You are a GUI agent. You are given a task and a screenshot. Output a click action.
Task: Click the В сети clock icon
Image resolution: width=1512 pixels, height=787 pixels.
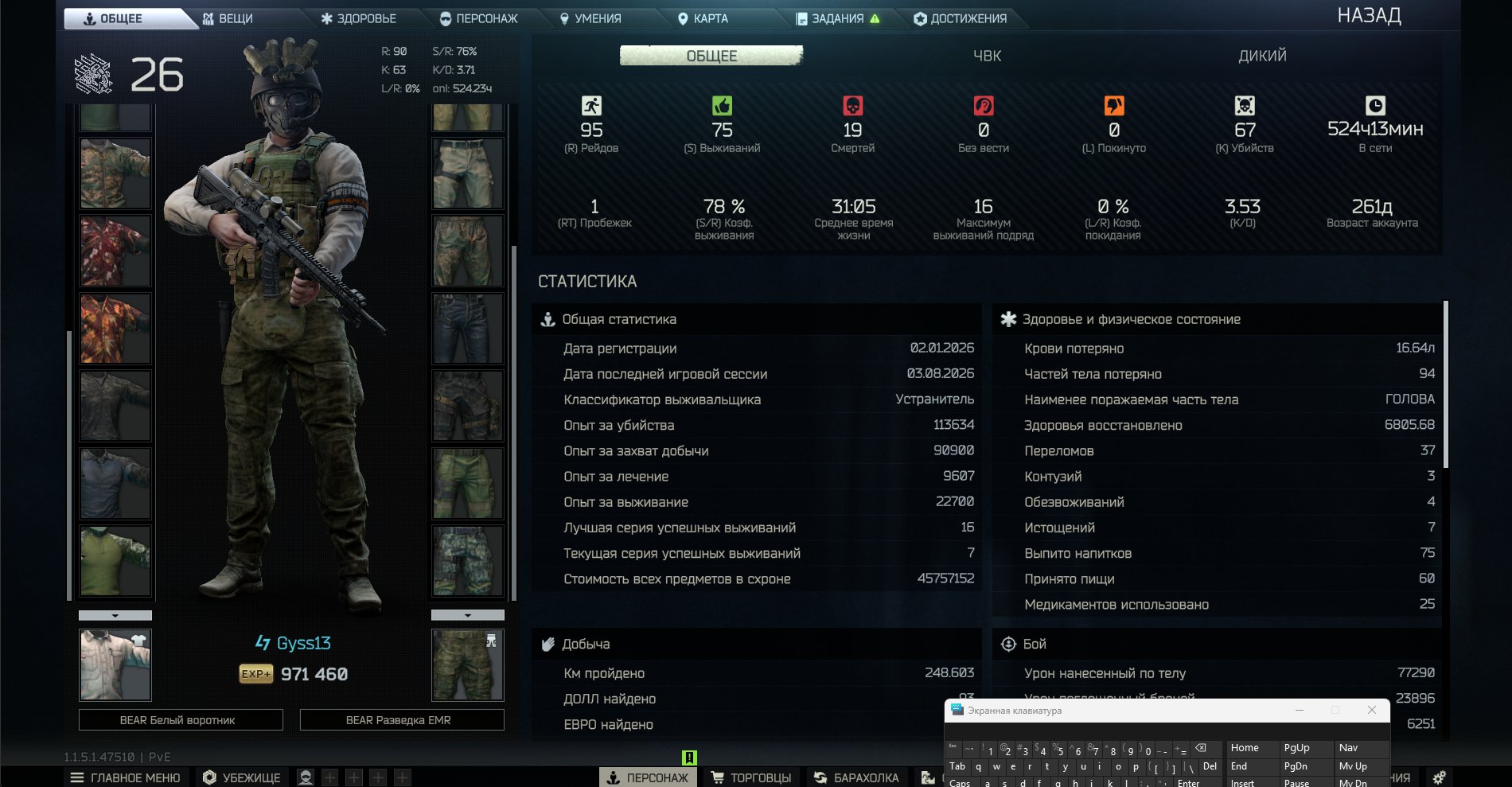tap(1375, 105)
